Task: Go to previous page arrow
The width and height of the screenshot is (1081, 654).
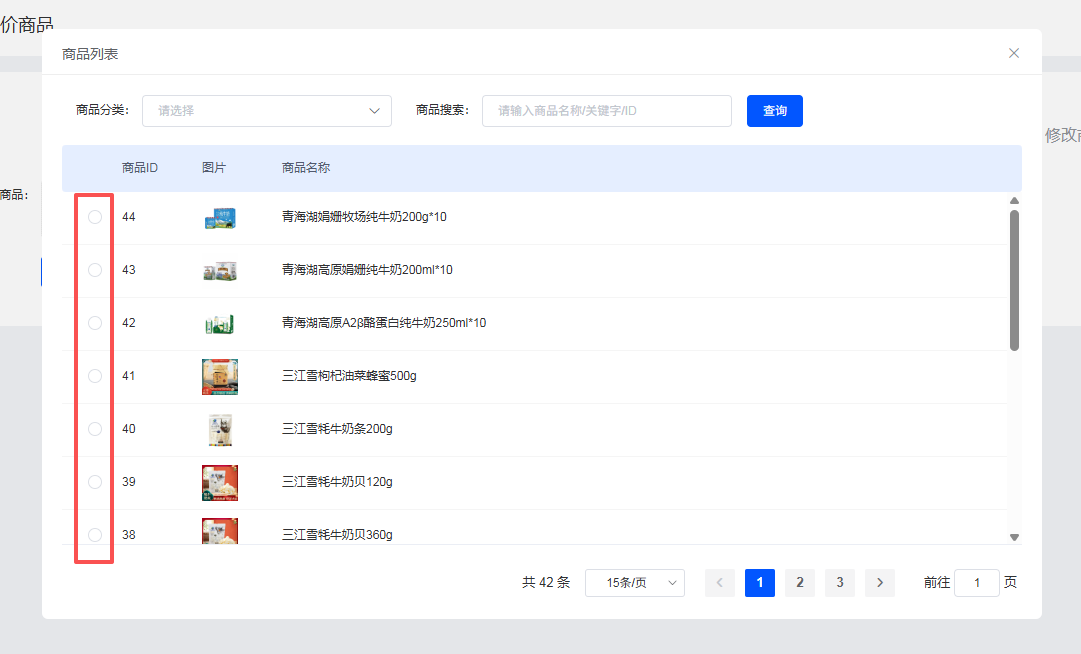Action: (x=720, y=582)
